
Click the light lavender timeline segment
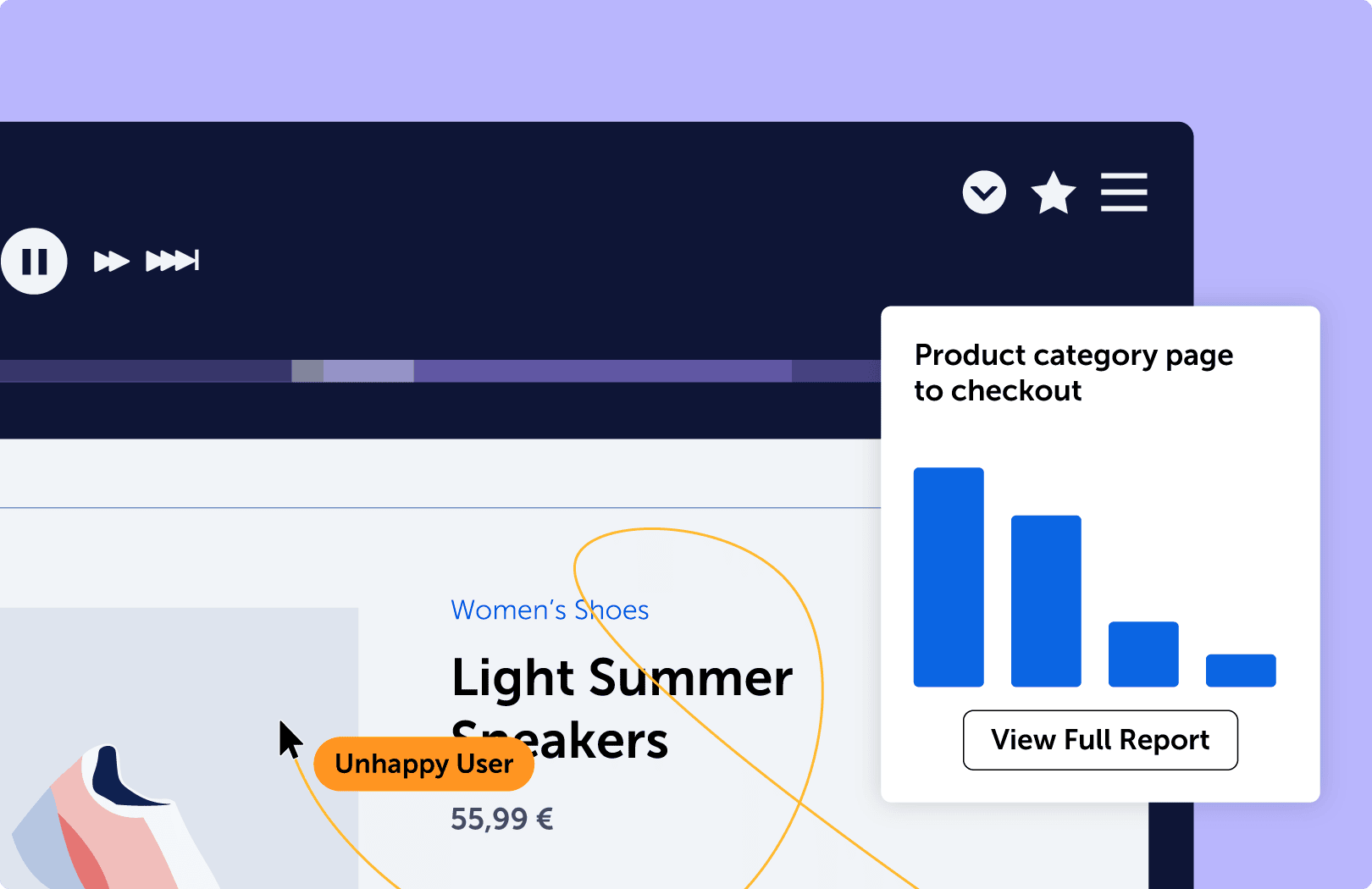tap(368, 371)
